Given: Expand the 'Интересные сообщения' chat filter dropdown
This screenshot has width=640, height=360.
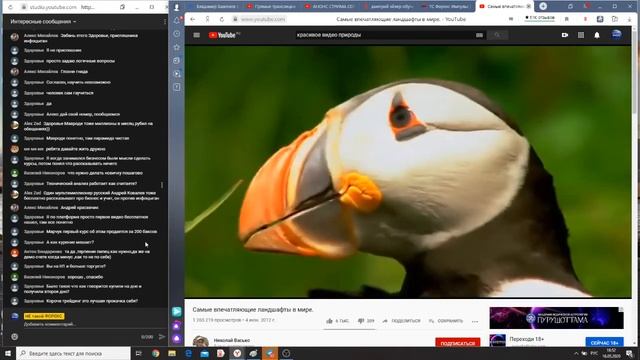Looking at the screenshot, I should [x=43, y=22].
